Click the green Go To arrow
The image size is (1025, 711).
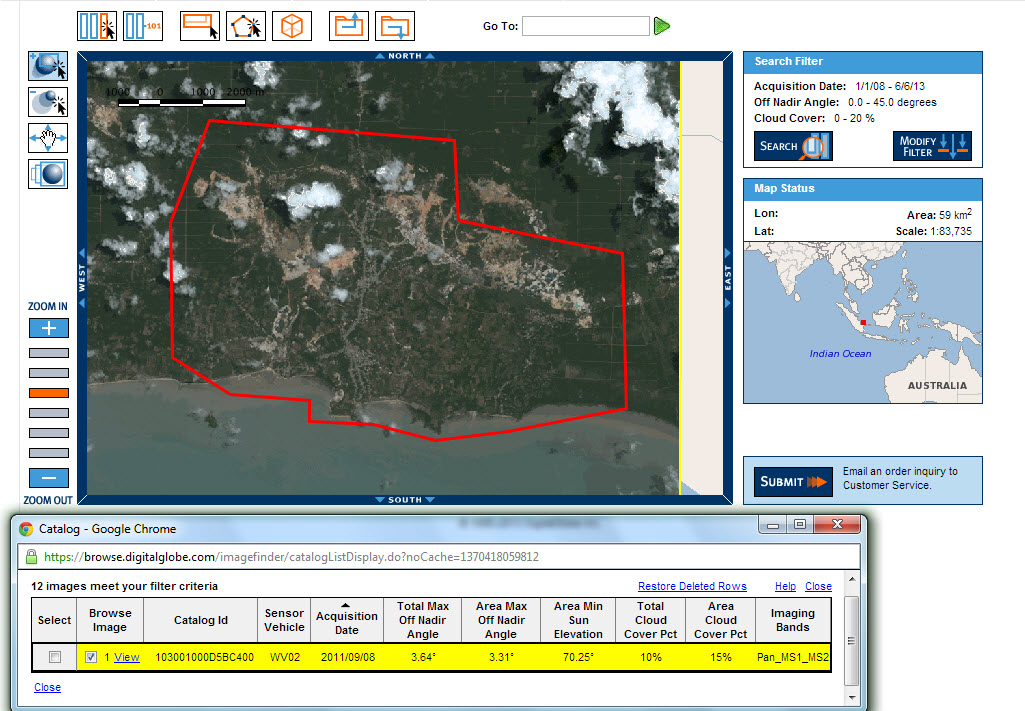click(x=662, y=26)
